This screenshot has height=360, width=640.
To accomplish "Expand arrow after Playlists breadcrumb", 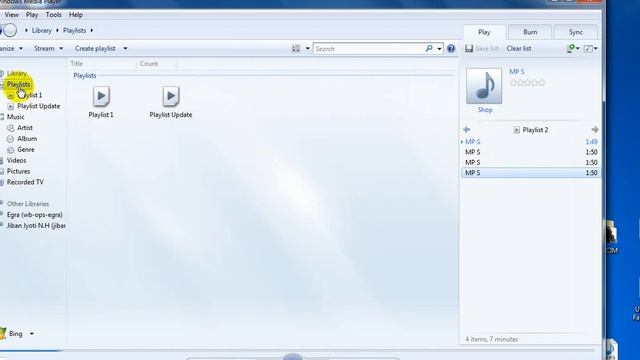I will (x=92, y=31).
